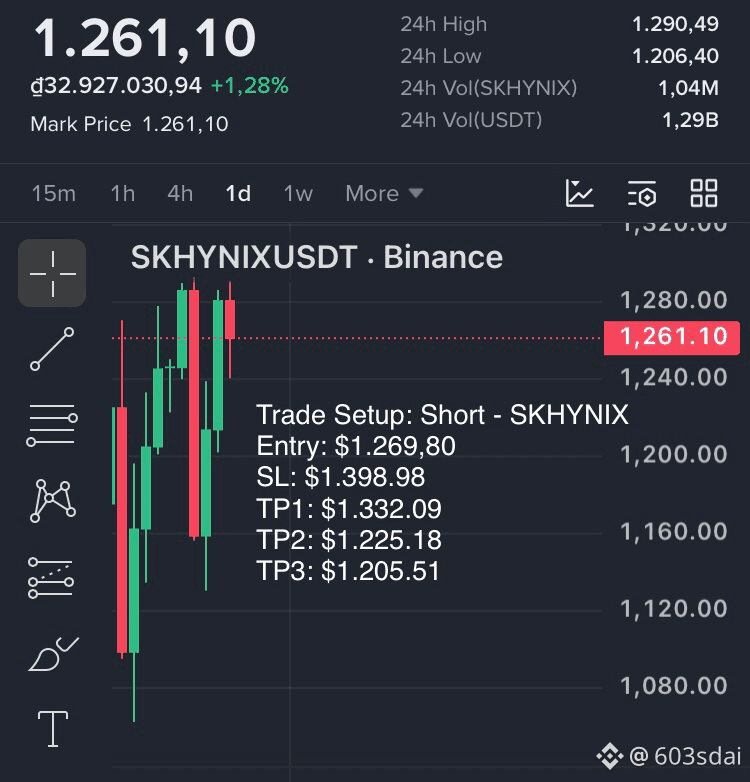
Task: Click the ₫32.927.030,94 converted price
Action: coord(116,86)
